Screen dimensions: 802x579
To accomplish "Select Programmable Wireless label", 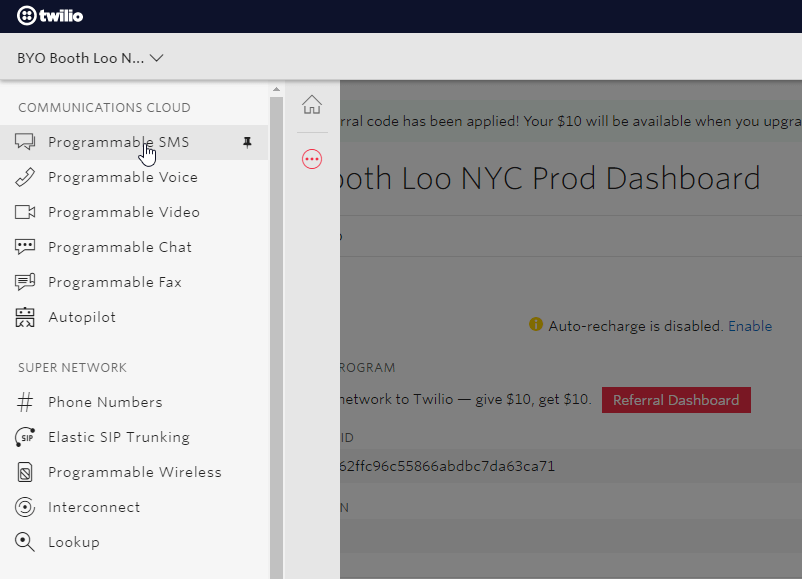I will pyautogui.click(x=135, y=472).
